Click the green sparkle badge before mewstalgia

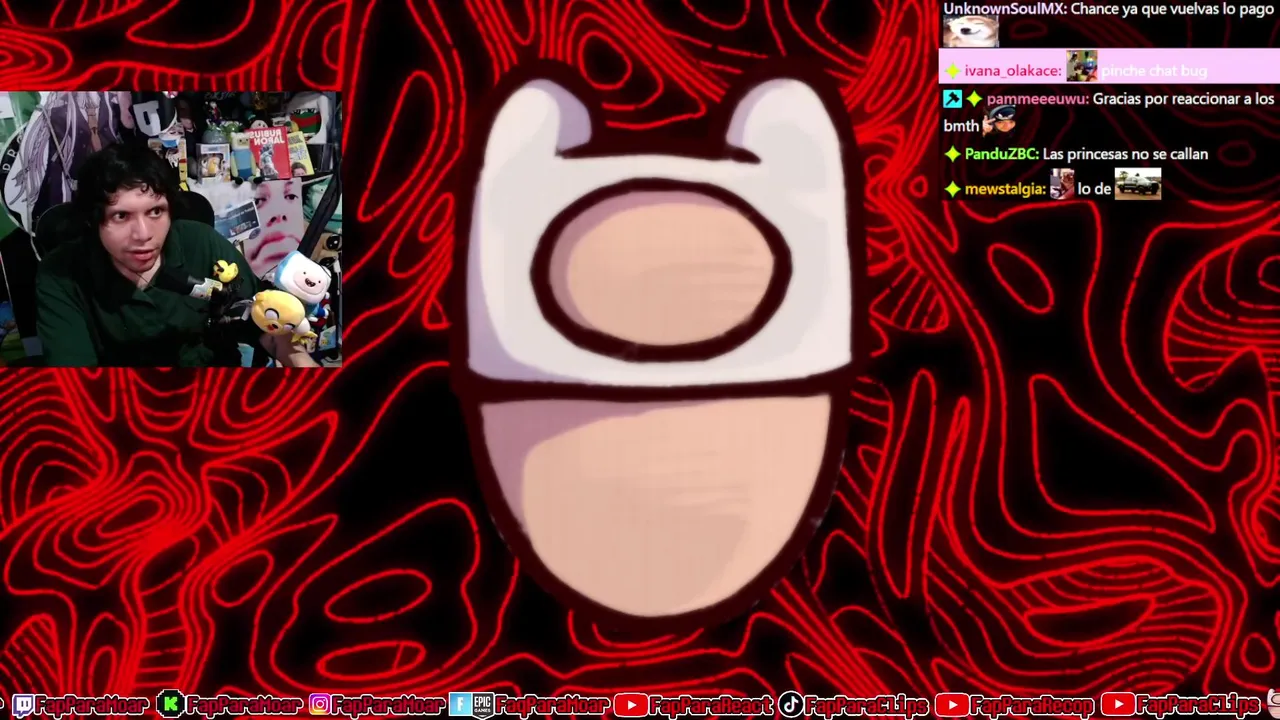[x=952, y=189]
